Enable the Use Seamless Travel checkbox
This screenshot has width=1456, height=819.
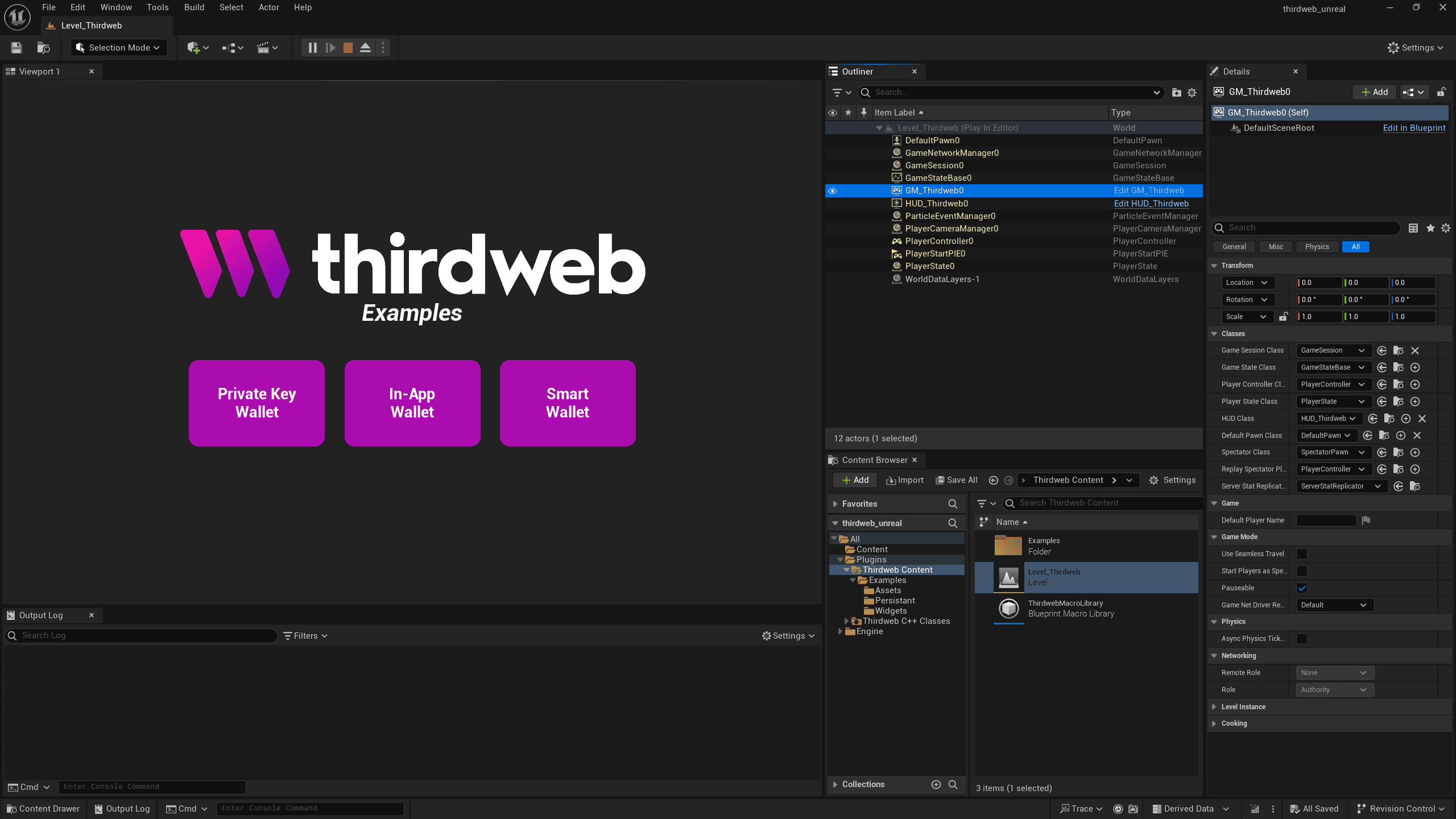point(1301,554)
